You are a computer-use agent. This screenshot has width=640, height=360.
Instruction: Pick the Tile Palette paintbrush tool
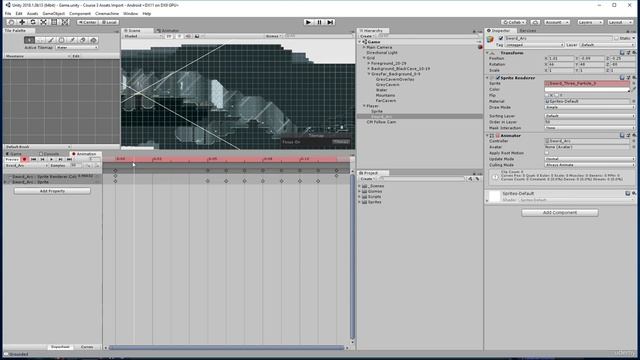point(51,40)
